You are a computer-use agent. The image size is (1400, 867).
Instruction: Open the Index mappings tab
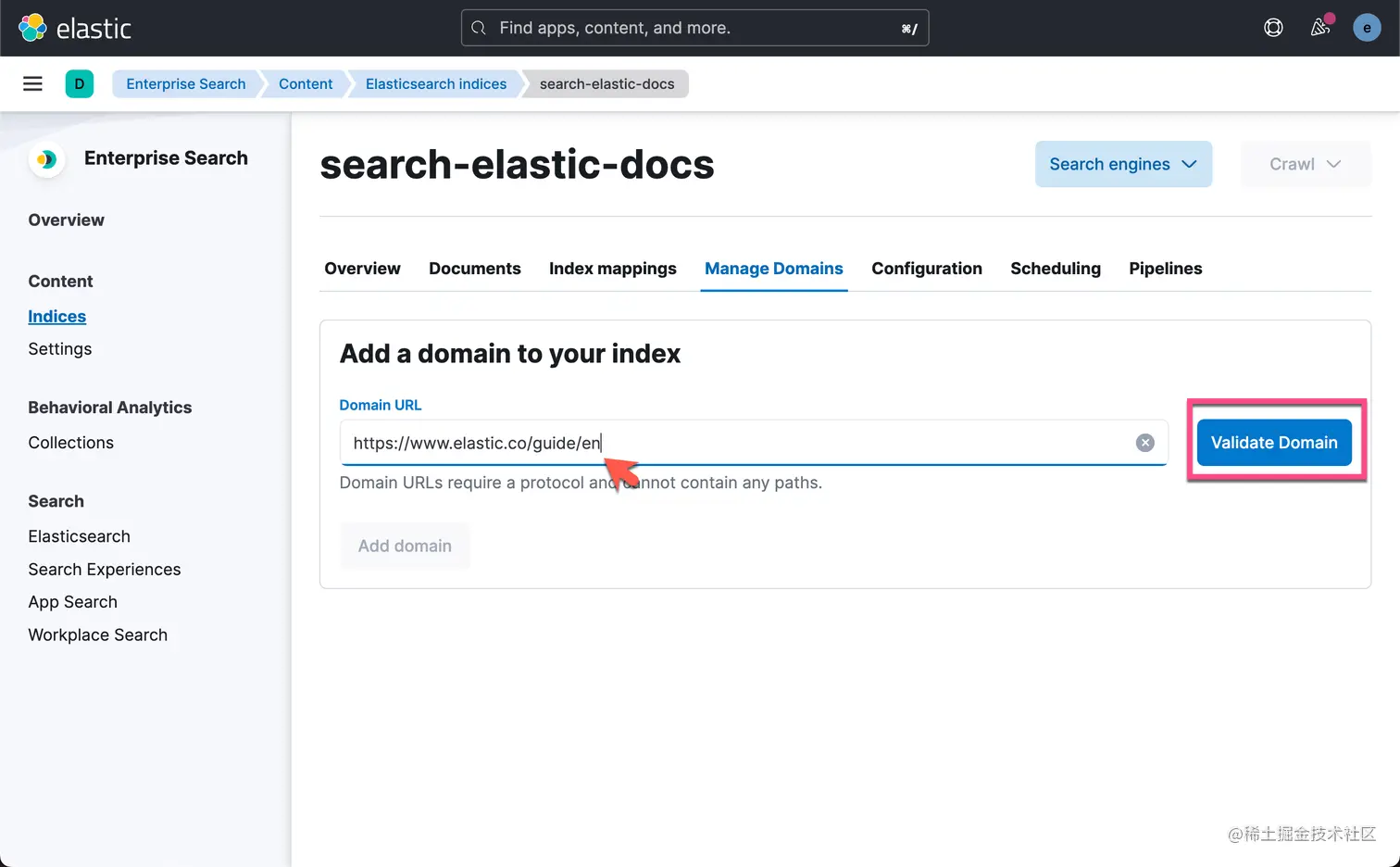613,269
